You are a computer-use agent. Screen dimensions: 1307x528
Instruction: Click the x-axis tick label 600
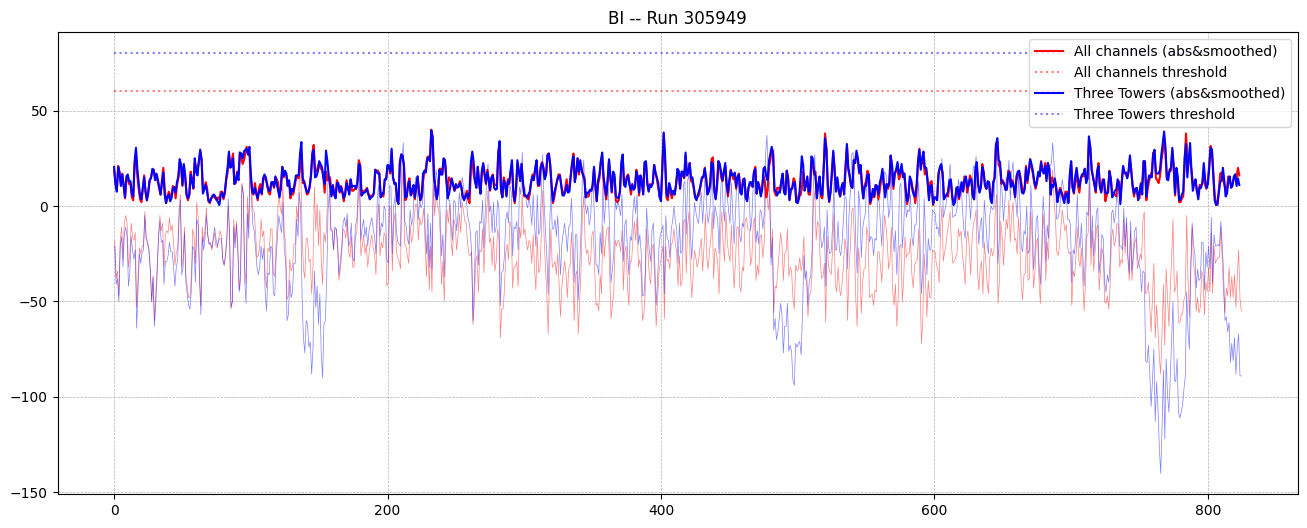coord(934,509)
